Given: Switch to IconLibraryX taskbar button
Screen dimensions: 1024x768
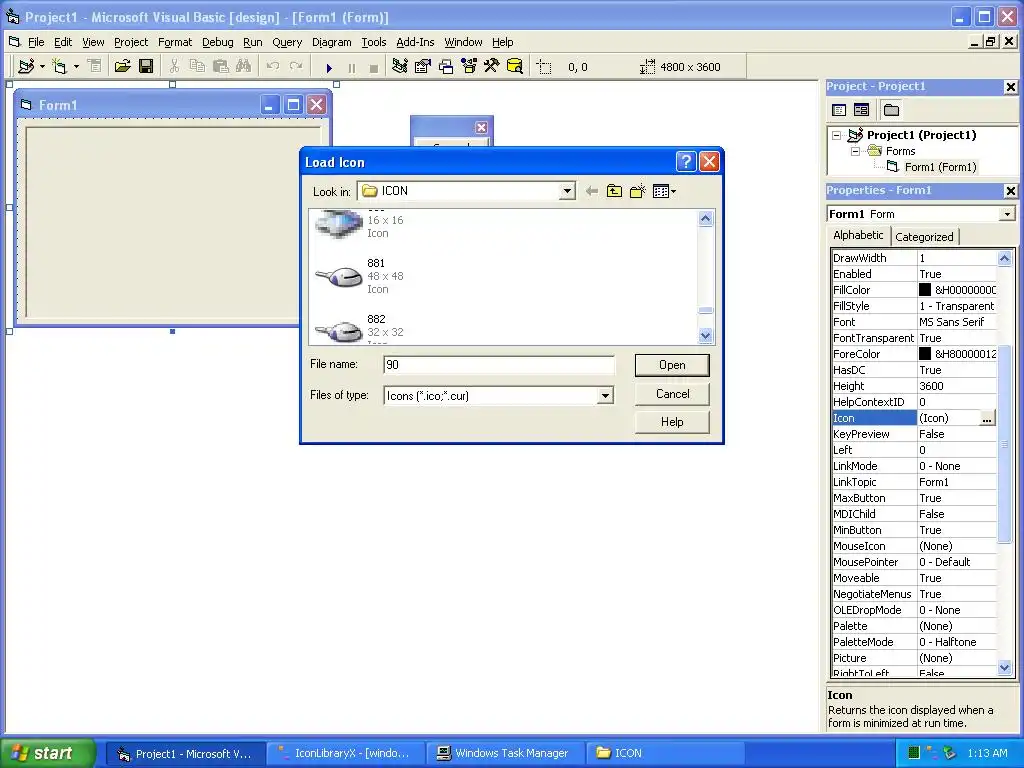Looking at the screenshot, I should coord(345,754).
